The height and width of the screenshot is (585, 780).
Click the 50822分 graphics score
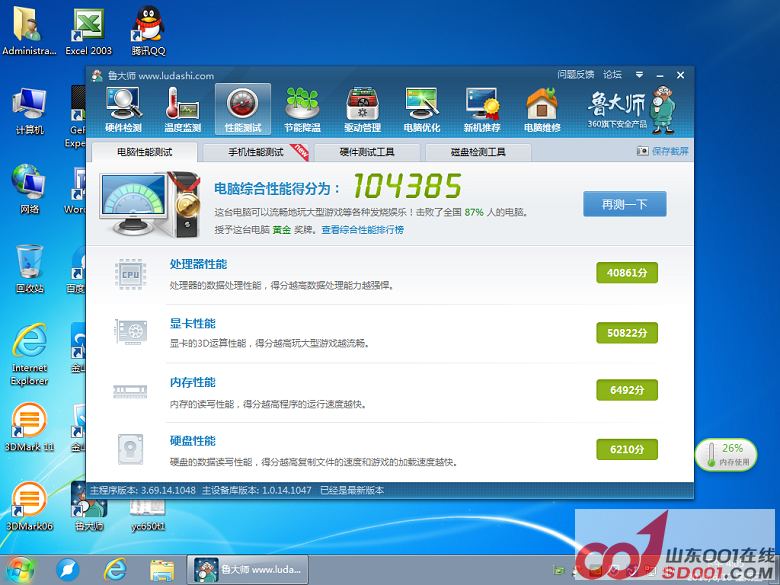pyautogui.click(x=627, y=333)
